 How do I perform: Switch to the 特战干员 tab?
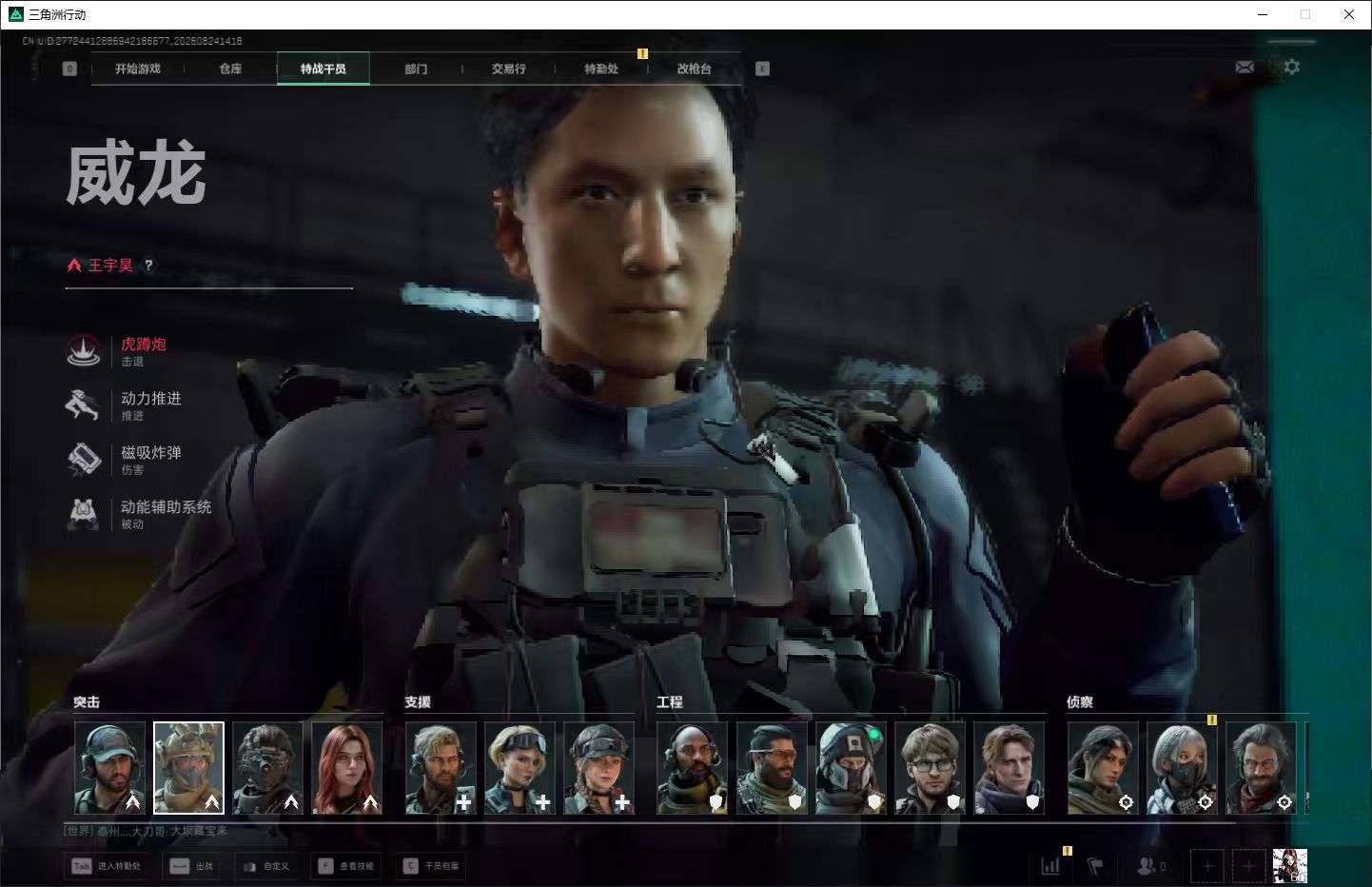323,69
